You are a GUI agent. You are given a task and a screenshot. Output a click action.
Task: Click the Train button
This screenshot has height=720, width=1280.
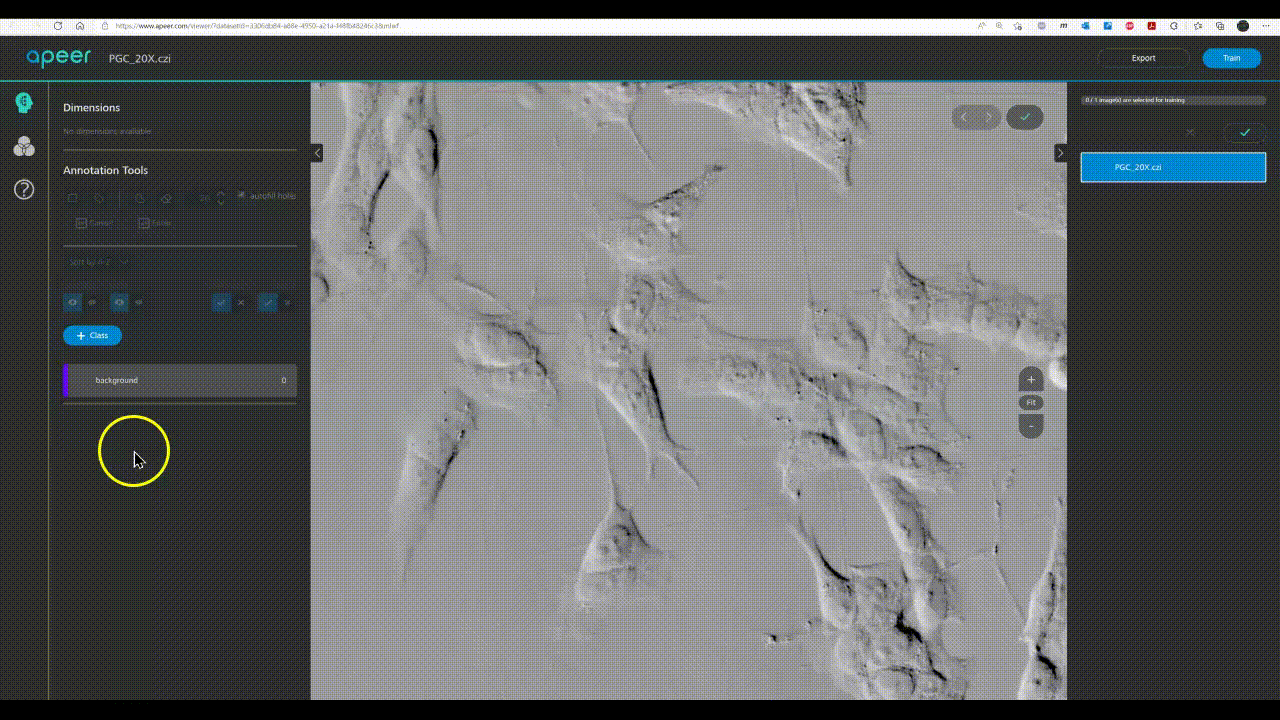[x=1231, y=58]
